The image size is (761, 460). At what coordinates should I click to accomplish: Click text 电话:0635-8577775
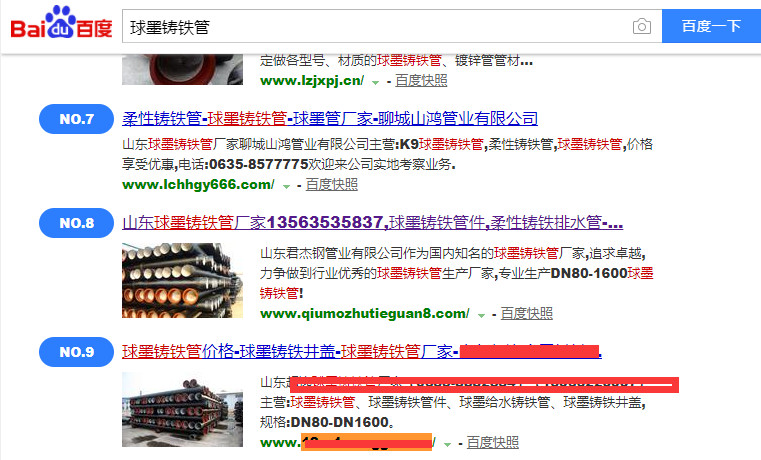tap(243, 164)
